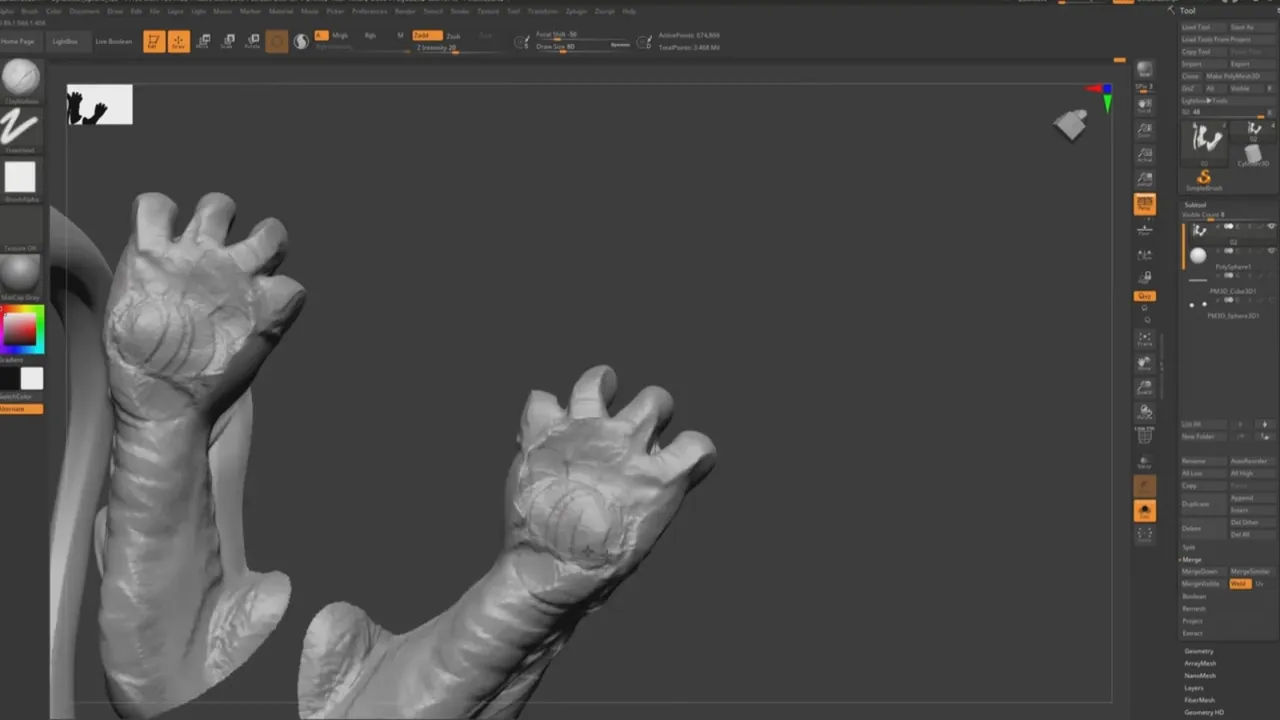Expand the ArrayMesh subpalette
Screen dimensions: 1280x720
tap(1200, 663)
